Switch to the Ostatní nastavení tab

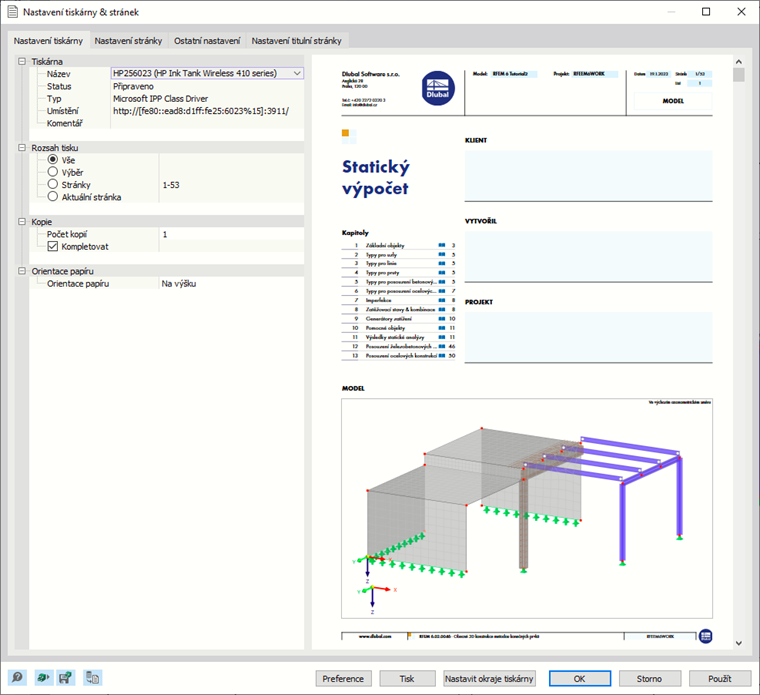pyautogui.click(x=207, y=41)
